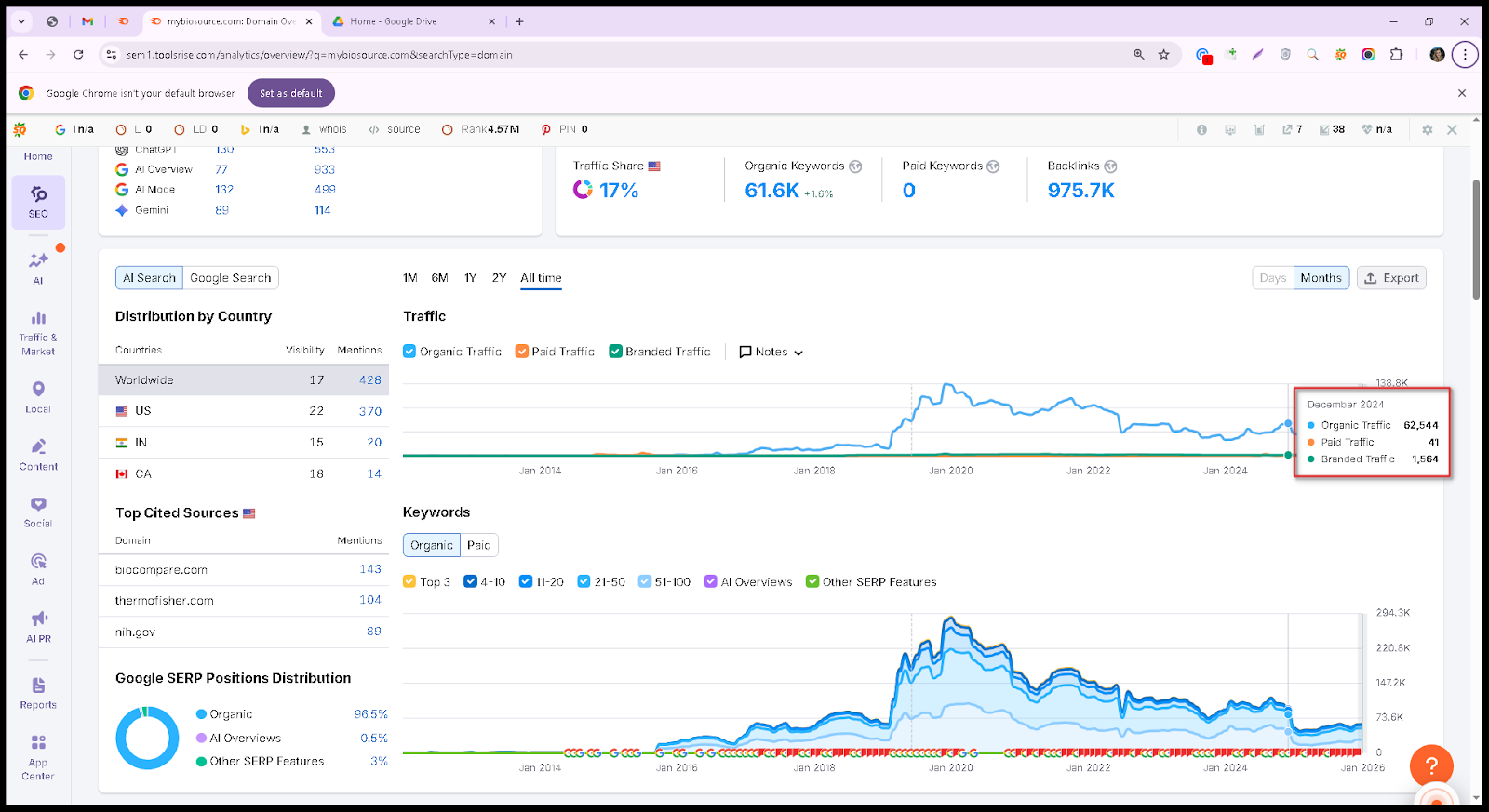This screenshot has height=812, width=1489.
Task: Select the Worldwide country row
Action: coord(244,380)
